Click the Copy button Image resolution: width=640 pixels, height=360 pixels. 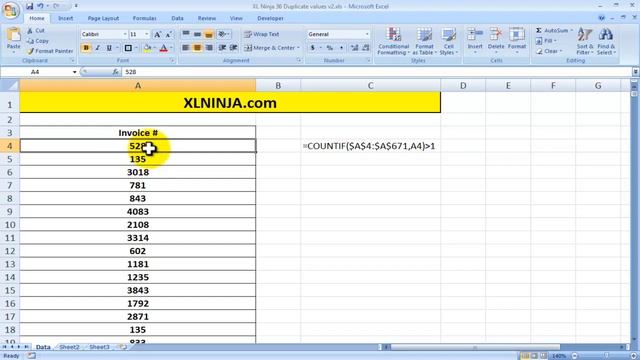pos(38,41)
